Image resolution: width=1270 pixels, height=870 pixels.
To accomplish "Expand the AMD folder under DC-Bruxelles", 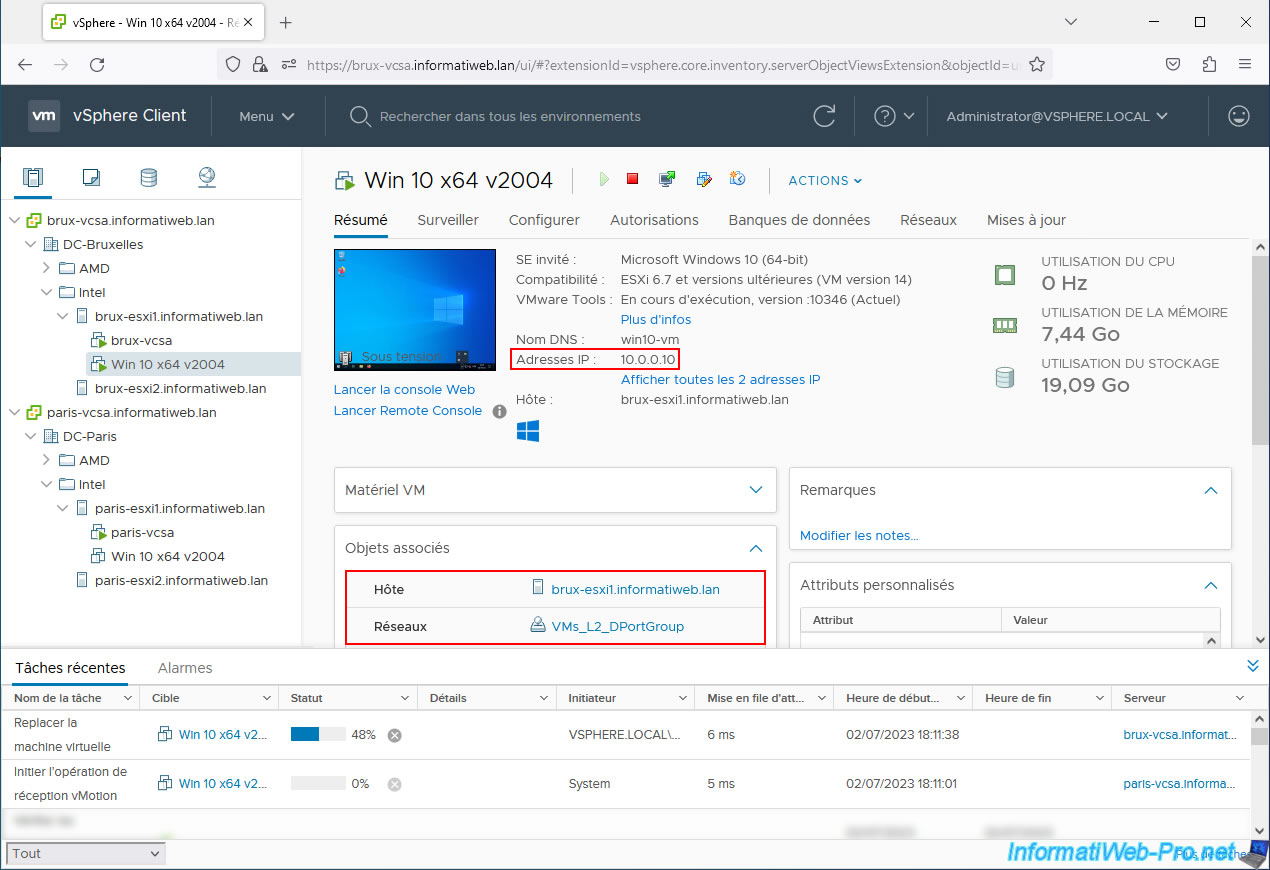I will 47,268.
